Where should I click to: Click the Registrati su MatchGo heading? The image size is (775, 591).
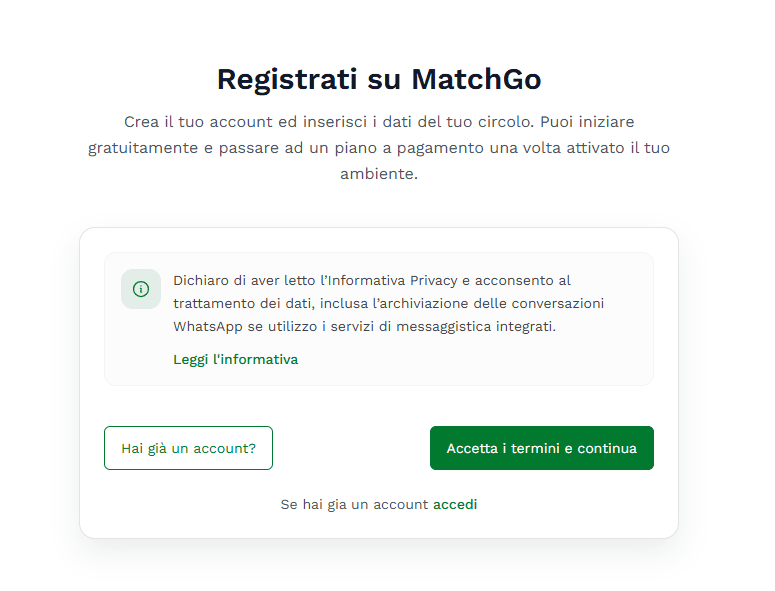coord(379,79)
